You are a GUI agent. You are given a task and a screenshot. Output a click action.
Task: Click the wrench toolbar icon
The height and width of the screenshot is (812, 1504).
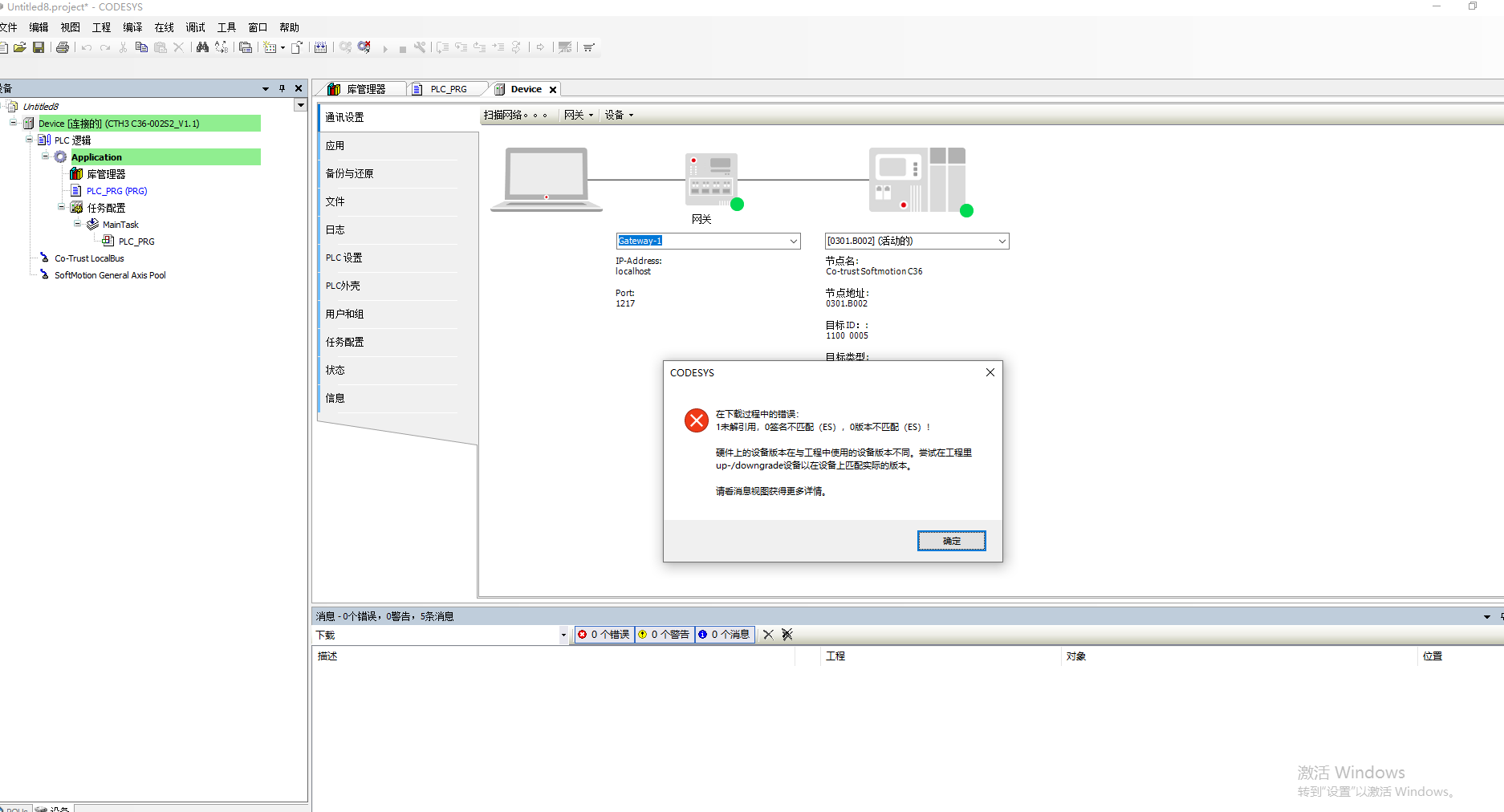[x=420, y=47]
